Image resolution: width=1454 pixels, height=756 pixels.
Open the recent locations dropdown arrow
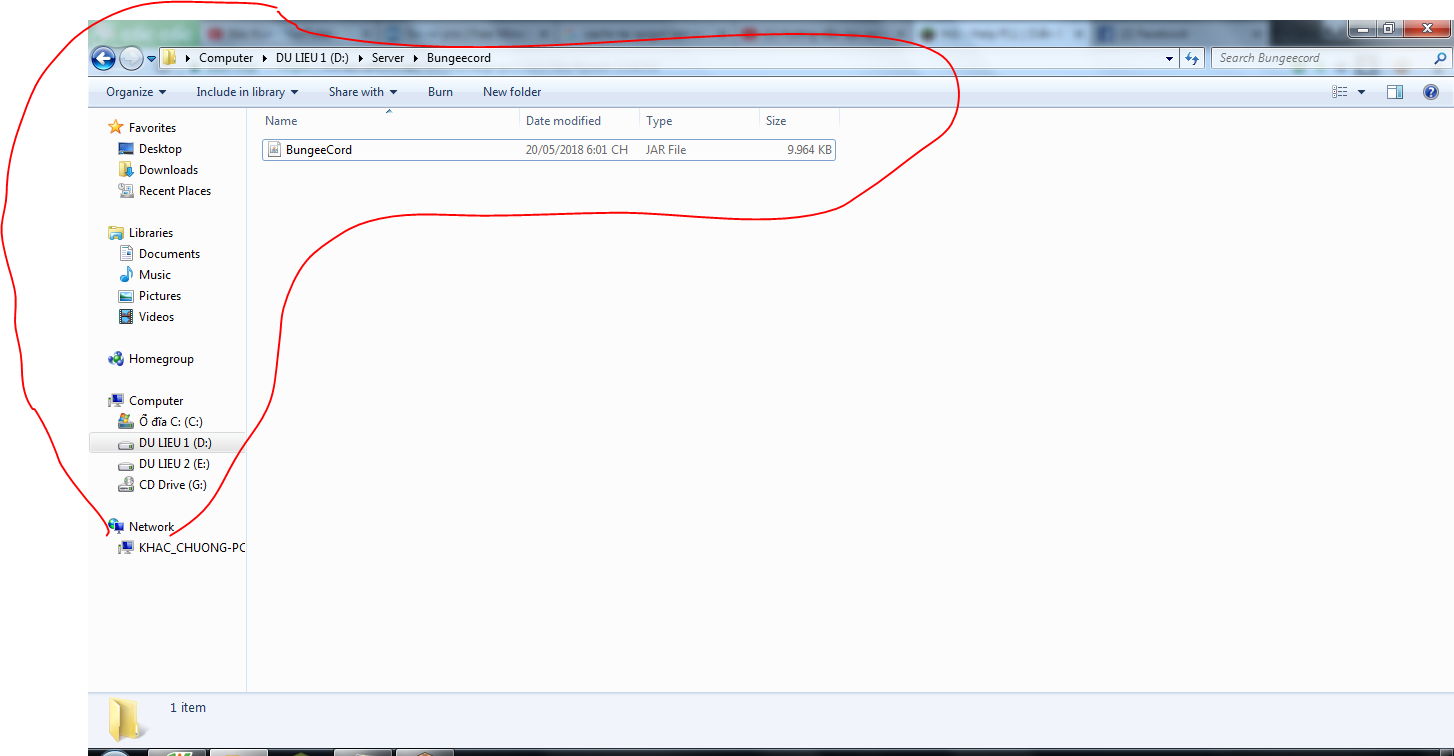[x=152, y=58]
